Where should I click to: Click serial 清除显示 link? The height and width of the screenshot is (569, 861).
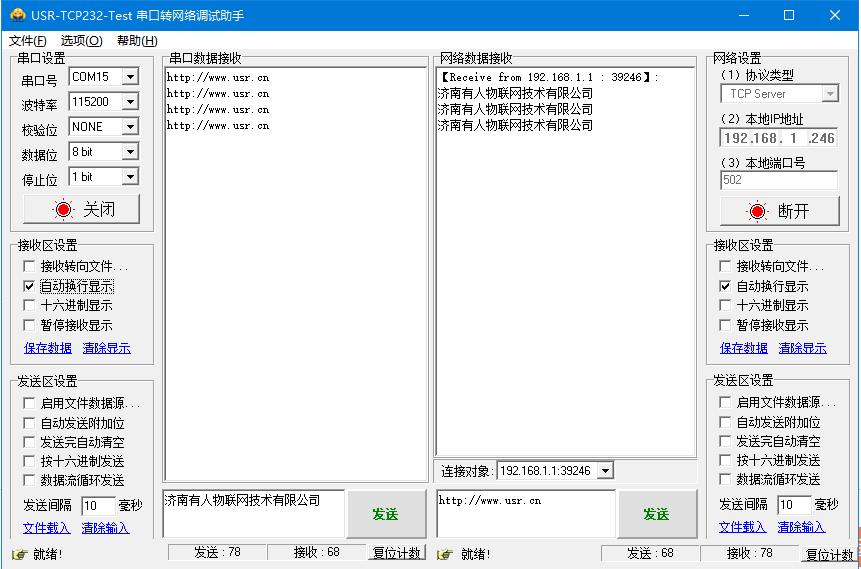[x=107, y=348]
